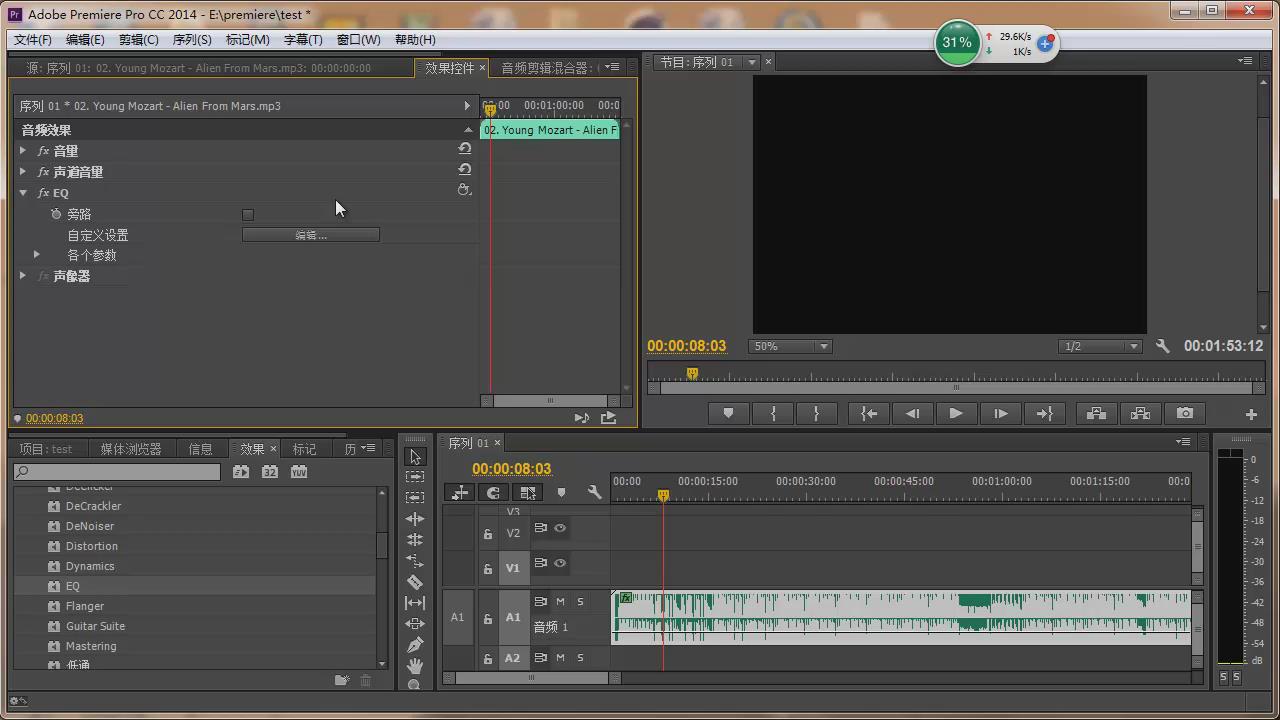This screenshot has height=720, width=1280.
Task: Toggle V2 track visibility eye
Action: [x=560, y=528]
